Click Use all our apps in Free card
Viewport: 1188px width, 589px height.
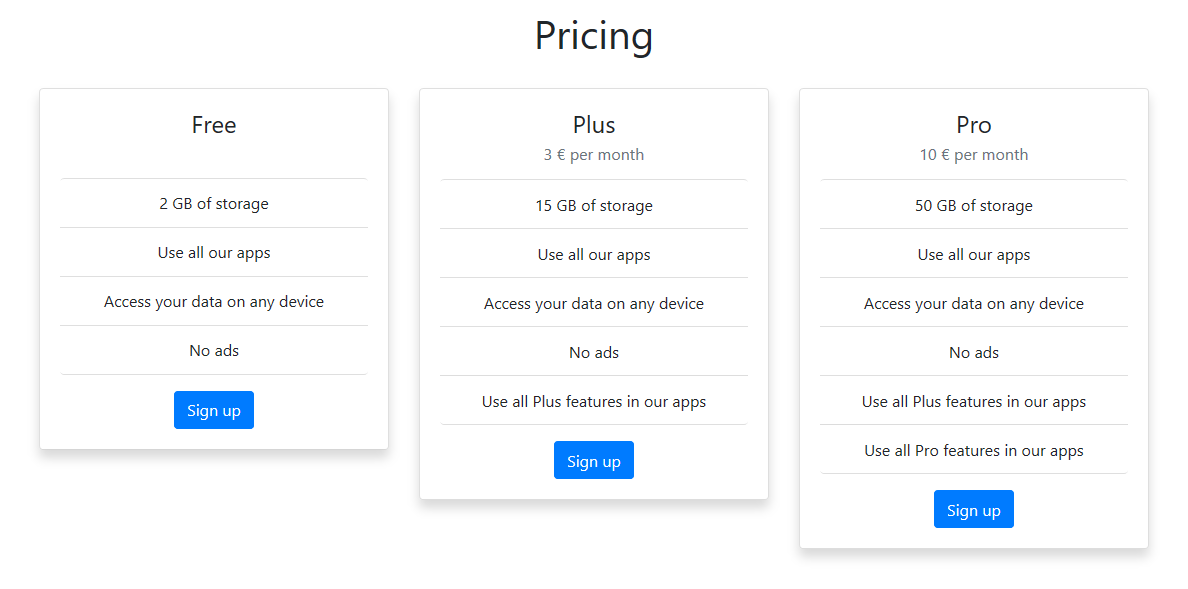213,253
